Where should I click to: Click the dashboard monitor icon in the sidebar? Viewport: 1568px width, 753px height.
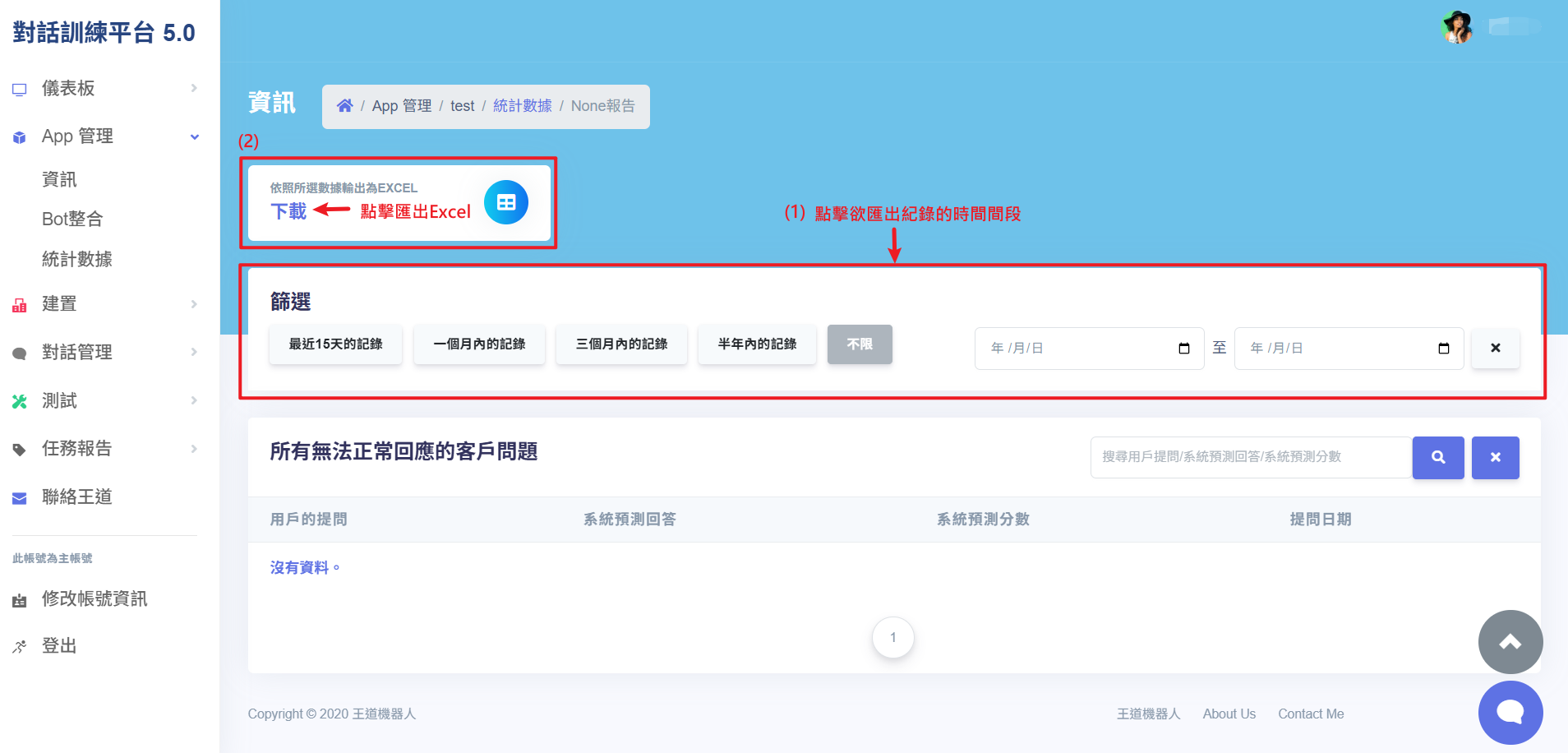(20, 89)
